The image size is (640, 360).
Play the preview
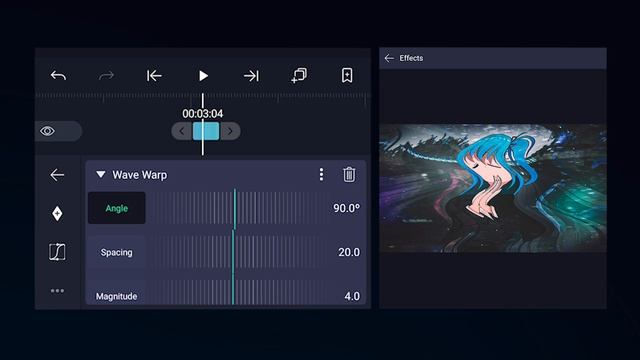click(203, 76)
